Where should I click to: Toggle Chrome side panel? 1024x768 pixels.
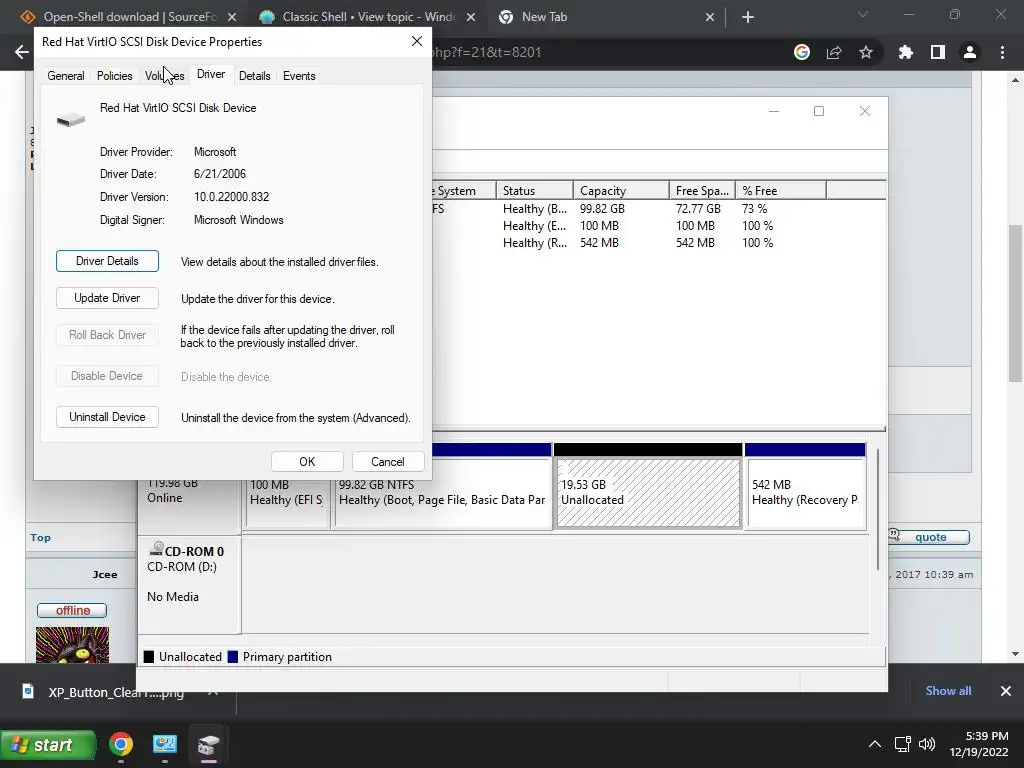tap(938, 52)
